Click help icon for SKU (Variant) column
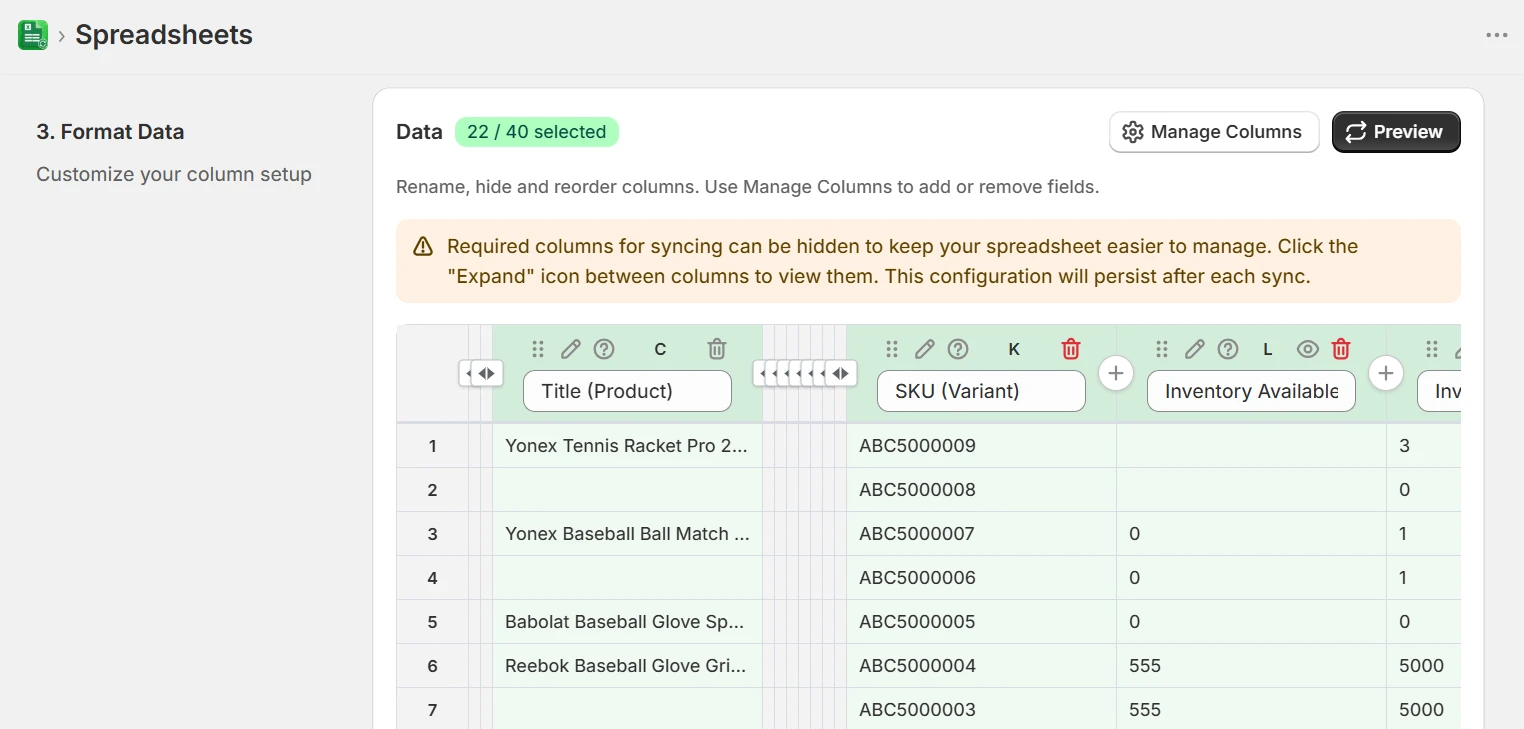This screenshot has height=729, width=1524. [x=958, y=349]
